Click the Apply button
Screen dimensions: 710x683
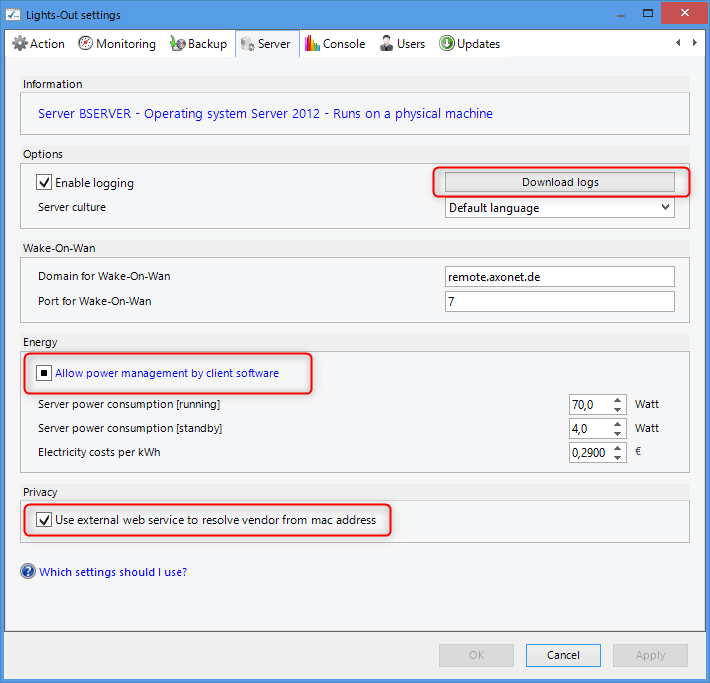(650, 655)
